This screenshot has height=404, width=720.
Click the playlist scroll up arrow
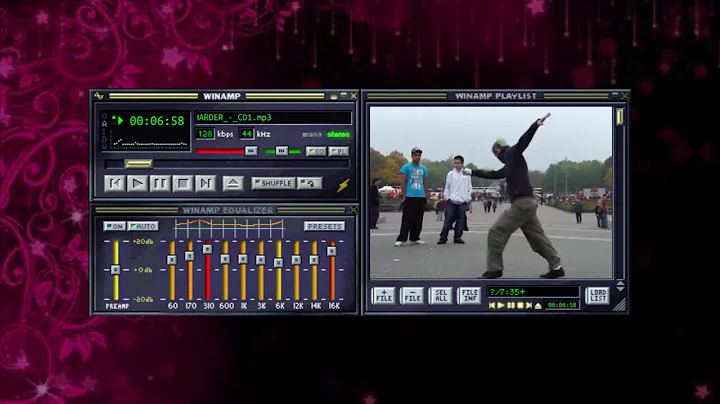click(620, 283)
